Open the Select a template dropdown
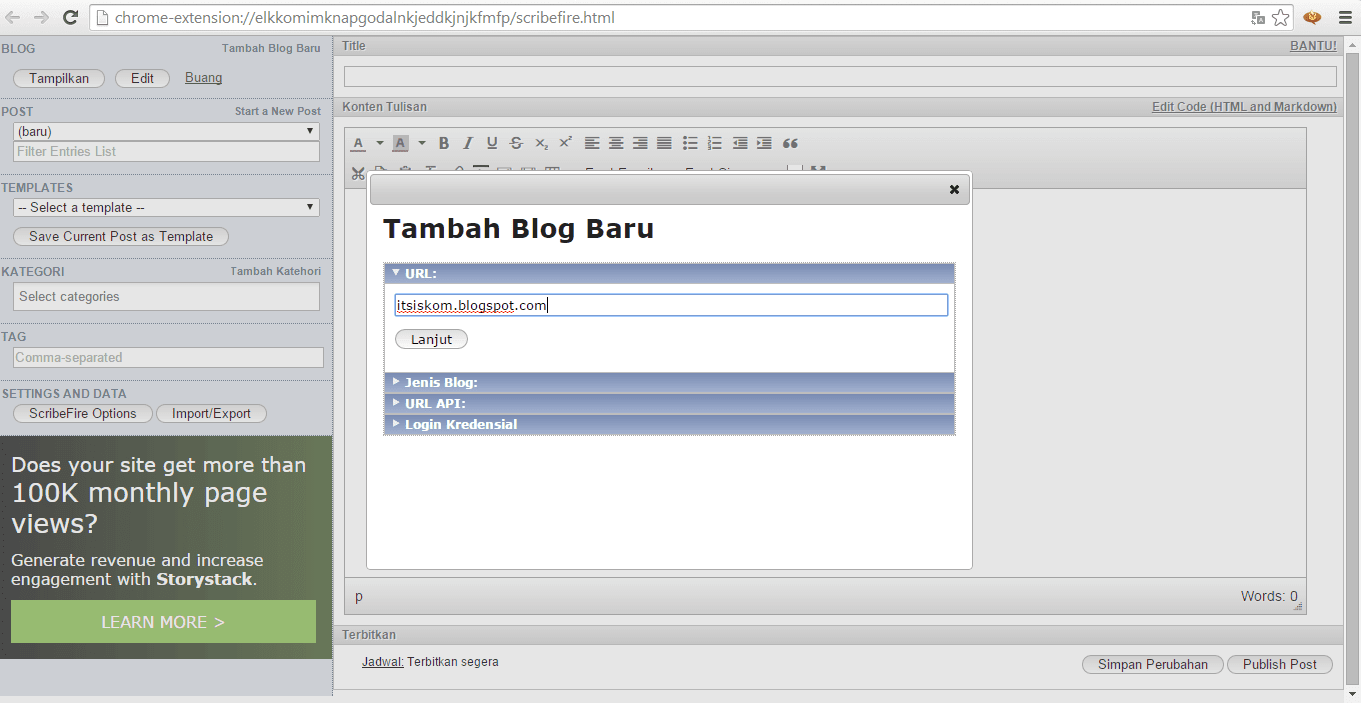 (x=166, y=207)
